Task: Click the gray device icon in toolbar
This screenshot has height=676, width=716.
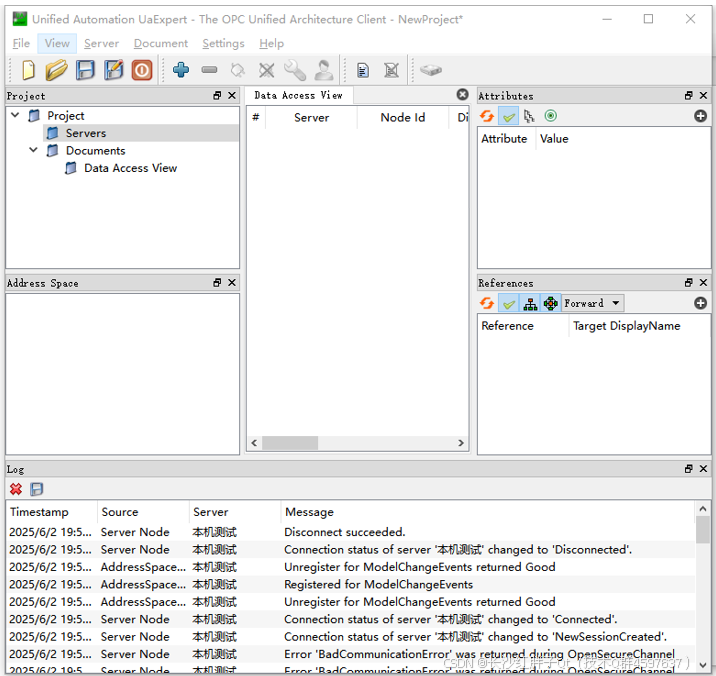Action: click(x=431, y=70)
